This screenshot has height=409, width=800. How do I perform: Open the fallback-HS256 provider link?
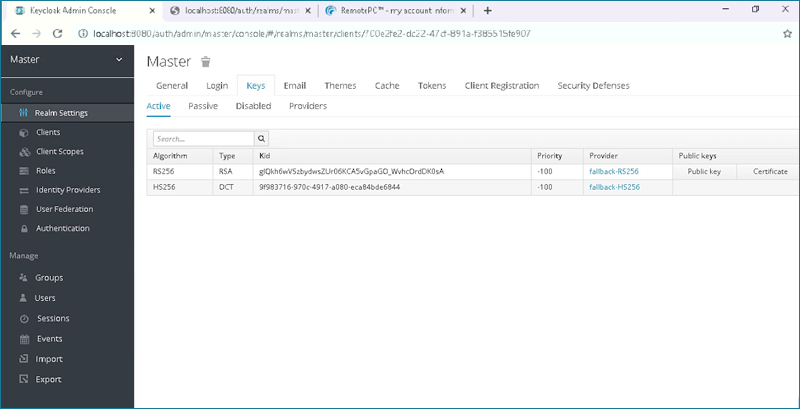(x=614, y=188)
